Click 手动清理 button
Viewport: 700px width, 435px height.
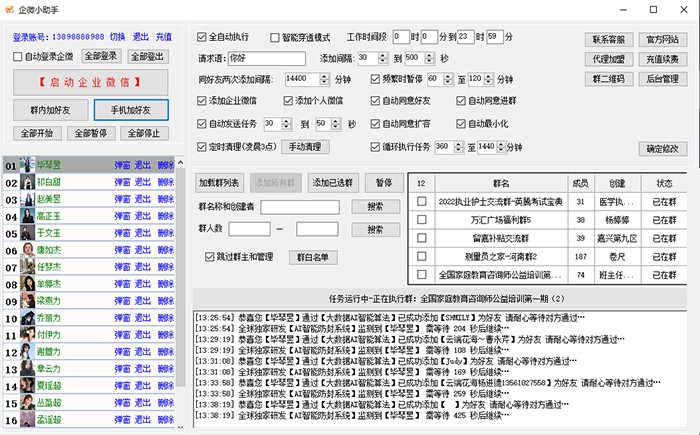(x=305, y=146)
